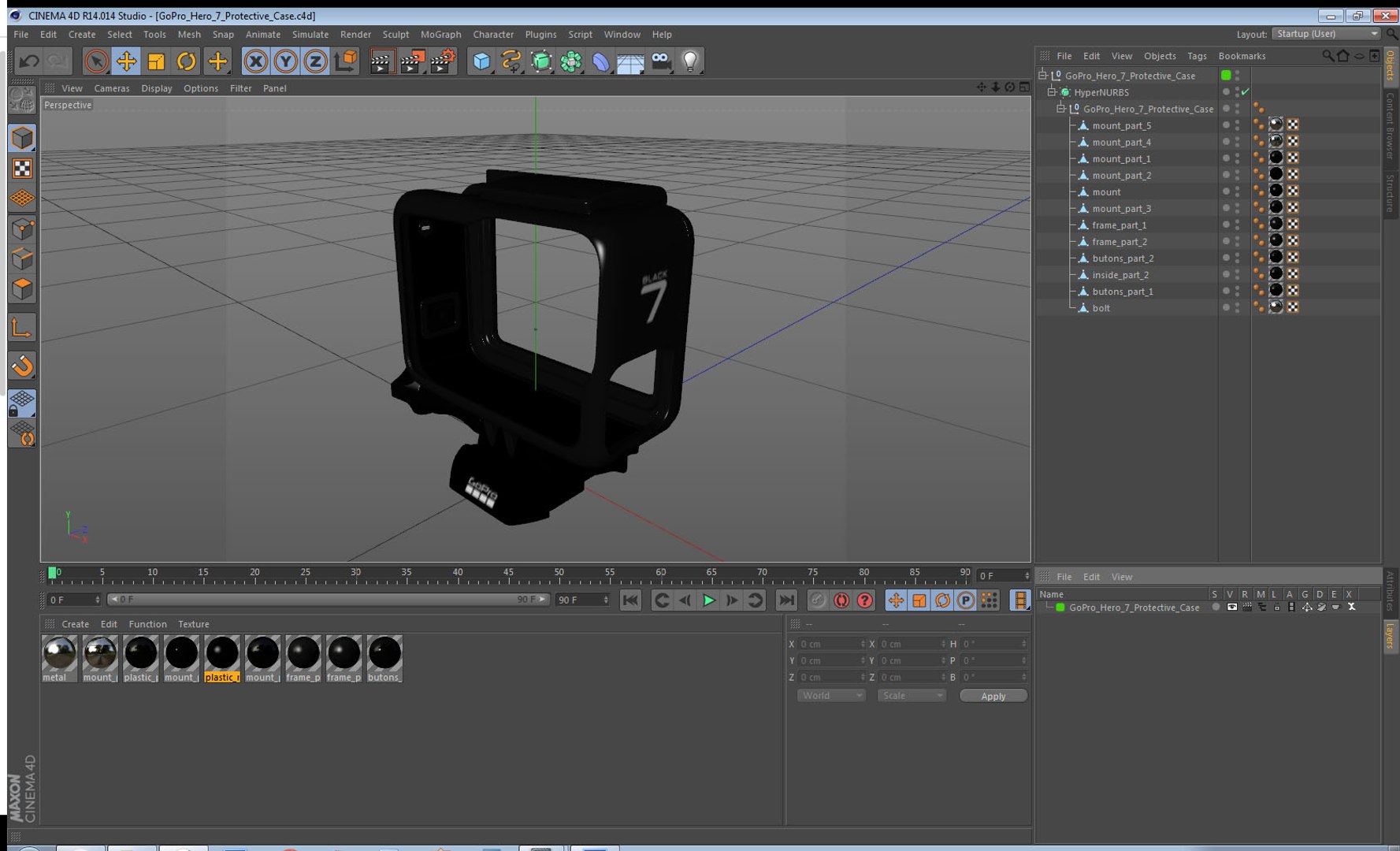Screen dimensions: 1400x851
Task: Switch to Points mode
Action: (x=22, y=229)
